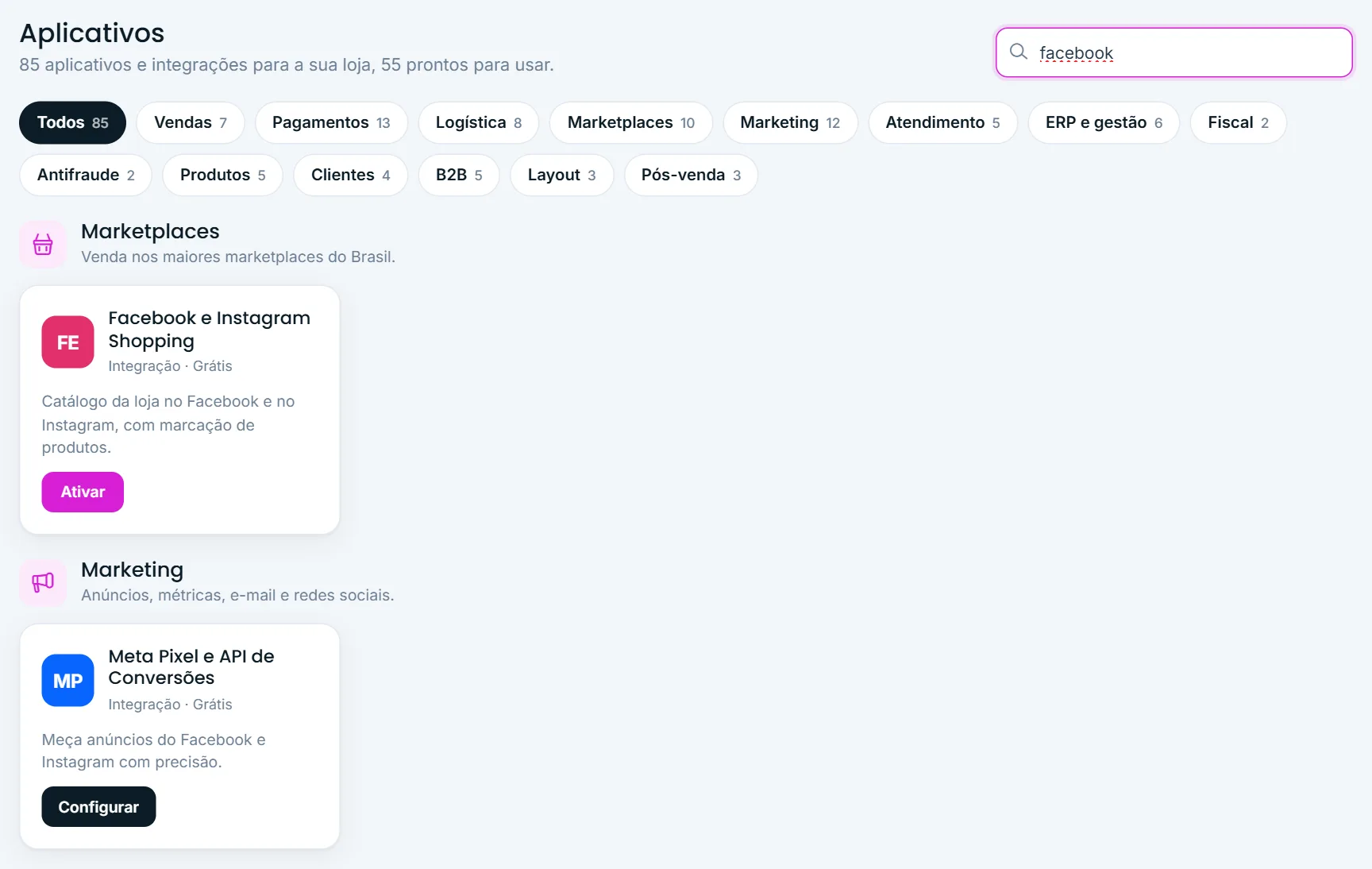Click the Marketing megaphone section icon
The height and width of the screenshot is (869, 1372).
tap(43, 582)
